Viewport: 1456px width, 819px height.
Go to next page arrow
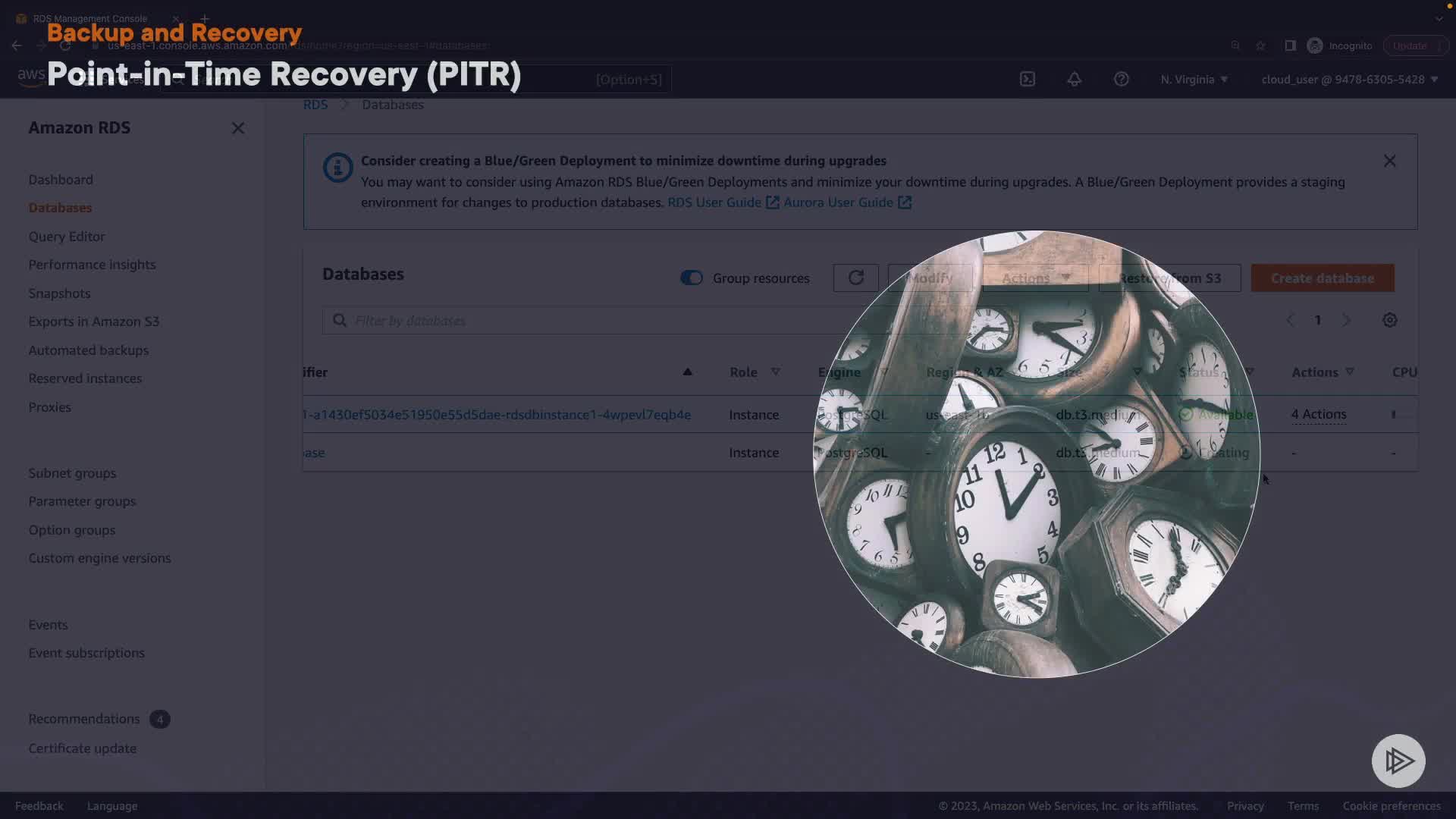1347,320
